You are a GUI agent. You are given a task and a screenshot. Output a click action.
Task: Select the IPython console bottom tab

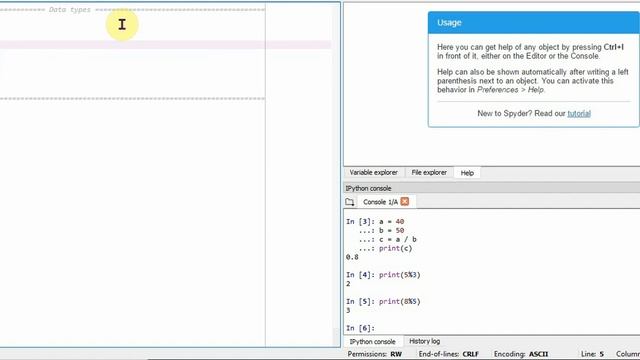tap(372, 342)
